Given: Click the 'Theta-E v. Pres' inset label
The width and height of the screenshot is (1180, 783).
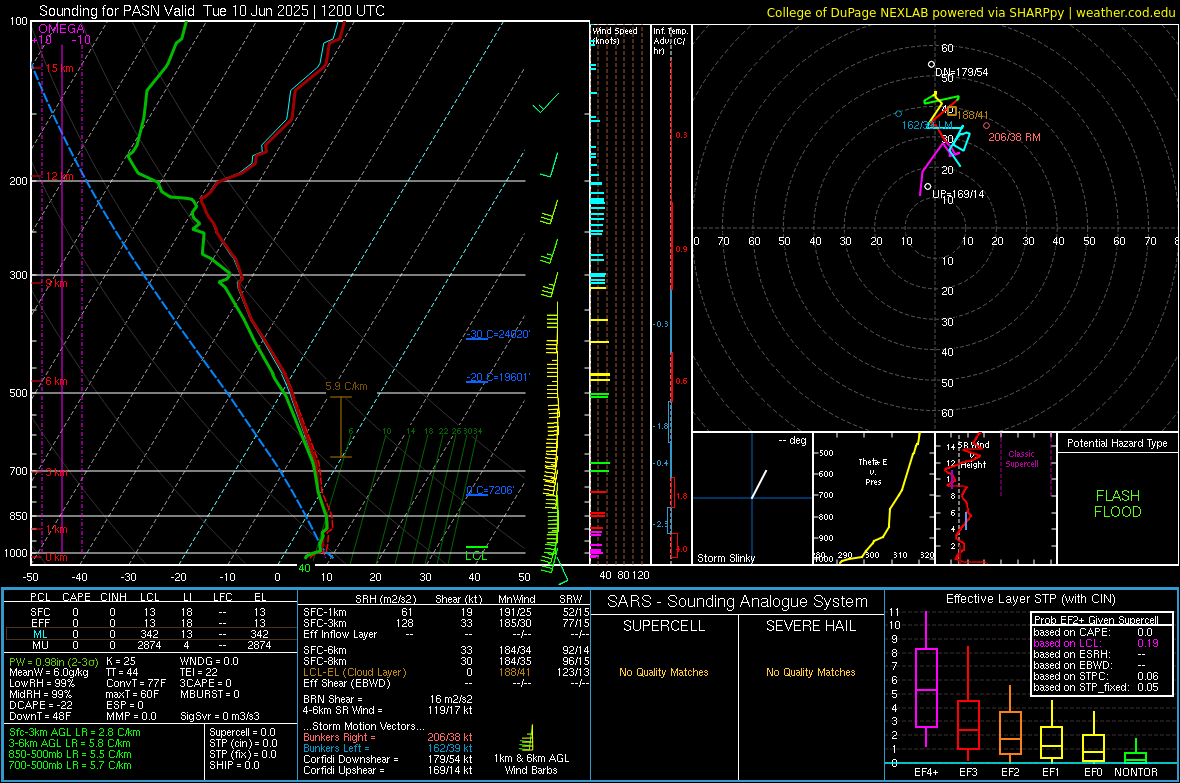Looking at the screenshot, I should point(873,471).
